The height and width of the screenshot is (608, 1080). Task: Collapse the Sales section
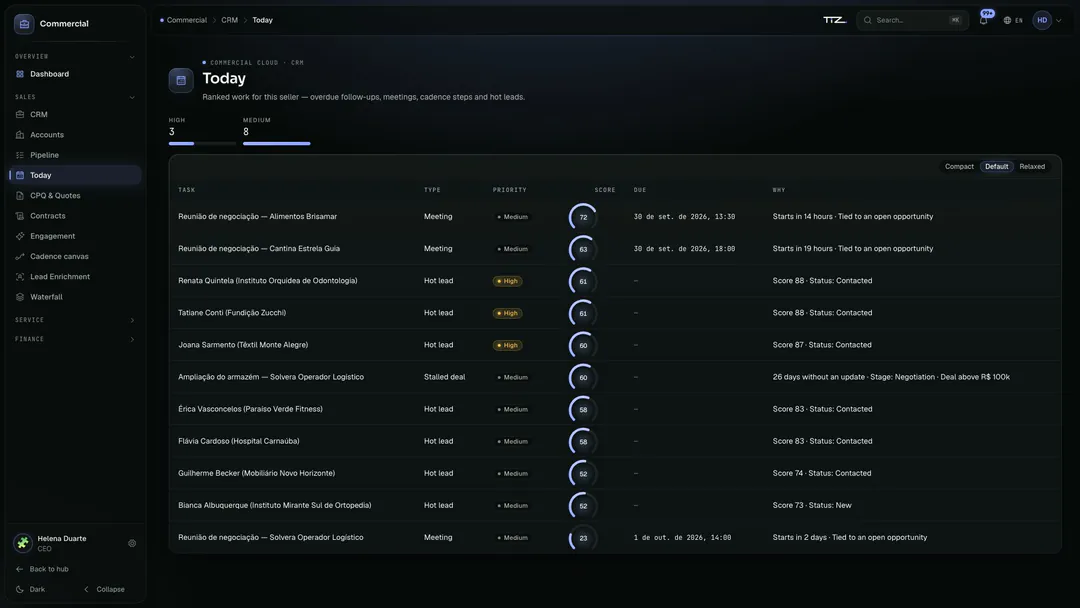132,97
